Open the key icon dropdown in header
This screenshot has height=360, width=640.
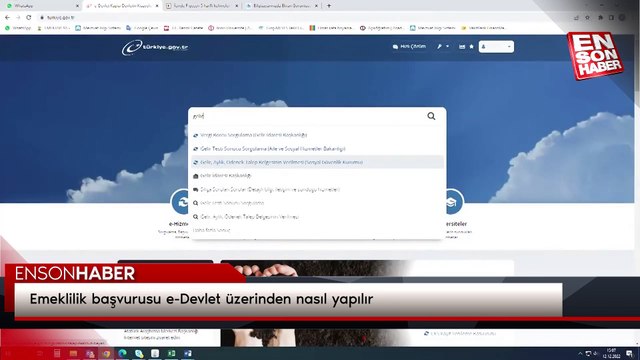443,47
